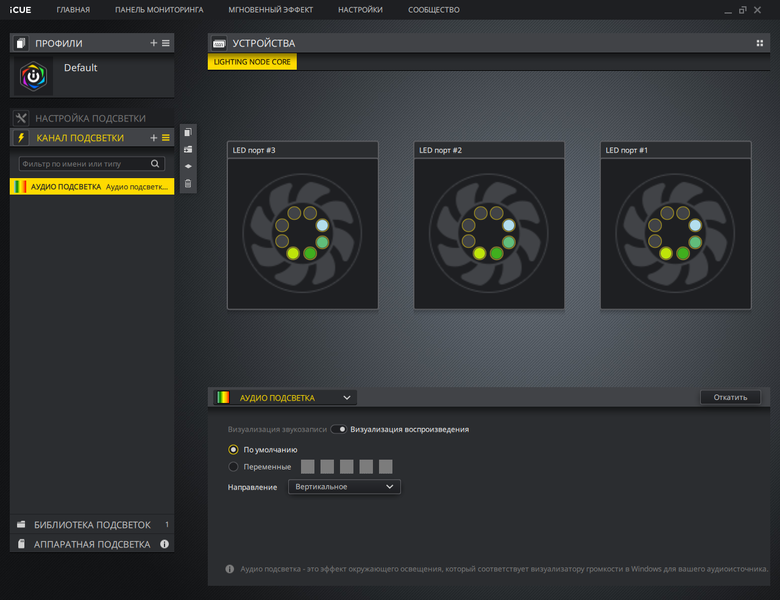Open the АУДИО ПОДСВЕТКА effect dropdown
This screenshot has width=780, height=600.
285,398
